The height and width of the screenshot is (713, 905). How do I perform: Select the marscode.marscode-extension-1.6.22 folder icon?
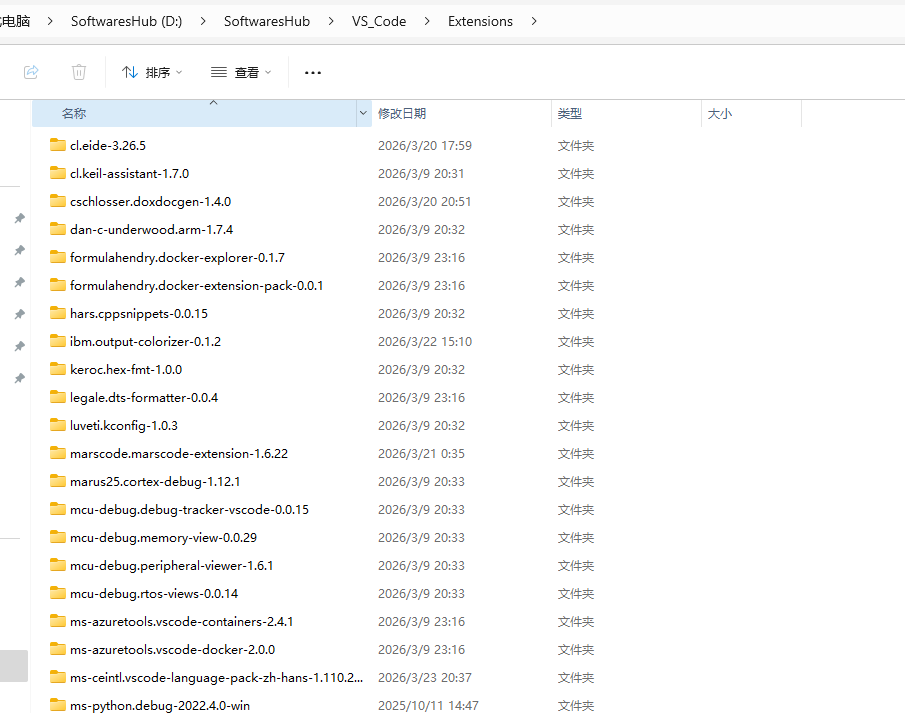58,453
